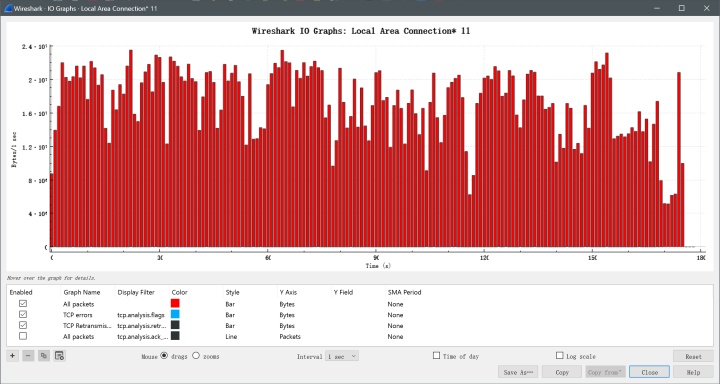Click the Close button
The height and width of the screenshot is (384, 720).
click(x=649, y=372)
